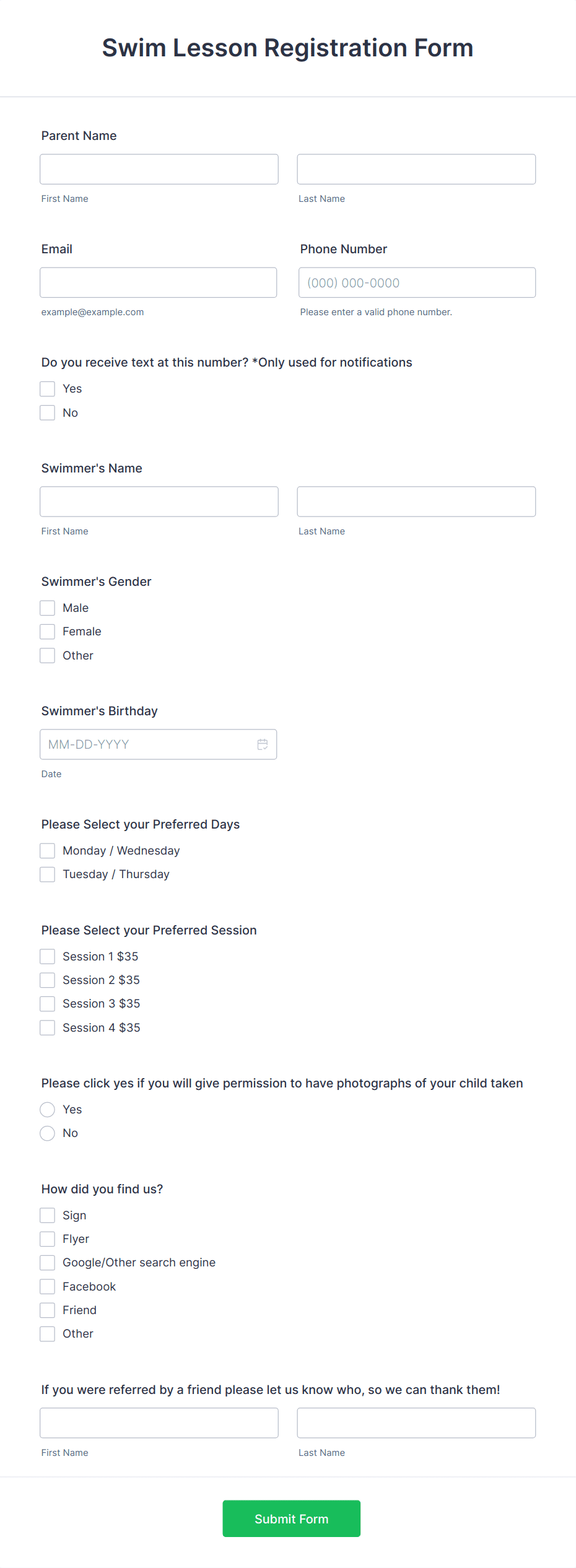Click the Email input field
Screen dimensions: 576x1568
click(159, 282)
